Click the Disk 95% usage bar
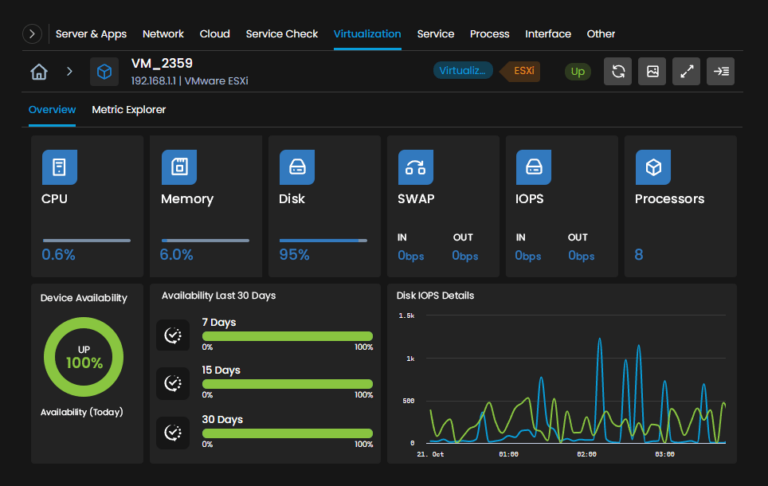 [x=324, y=240]
